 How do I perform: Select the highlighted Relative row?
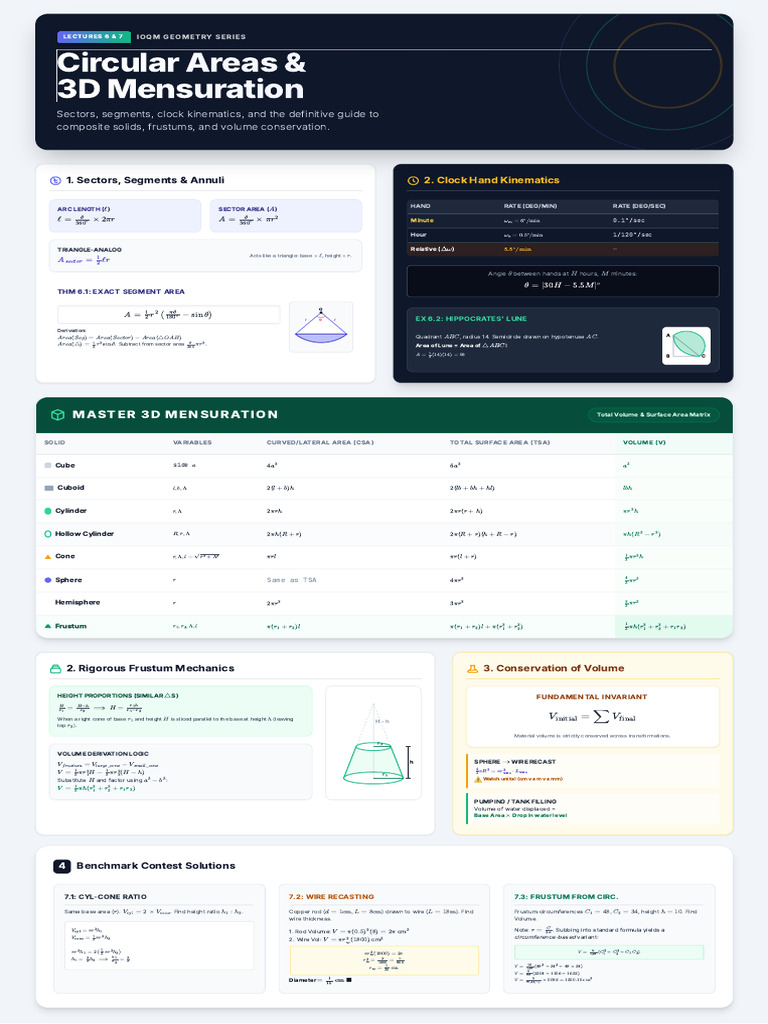[562, 249]
